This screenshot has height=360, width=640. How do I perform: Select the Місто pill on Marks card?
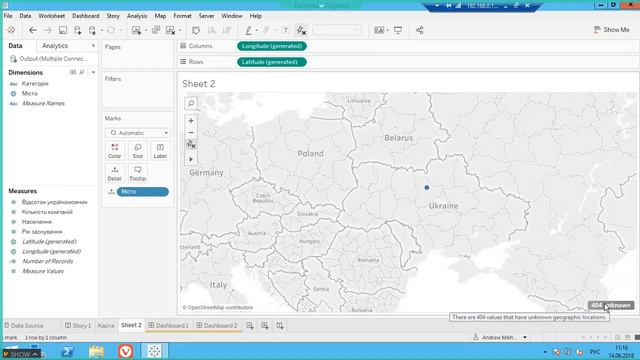(x=143, y=192)
